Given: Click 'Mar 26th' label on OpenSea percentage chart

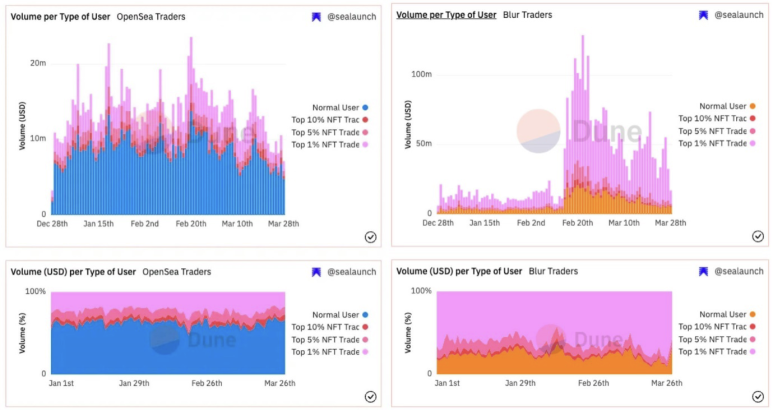Looking at the screenshot, I should click(x=280, y=383).
